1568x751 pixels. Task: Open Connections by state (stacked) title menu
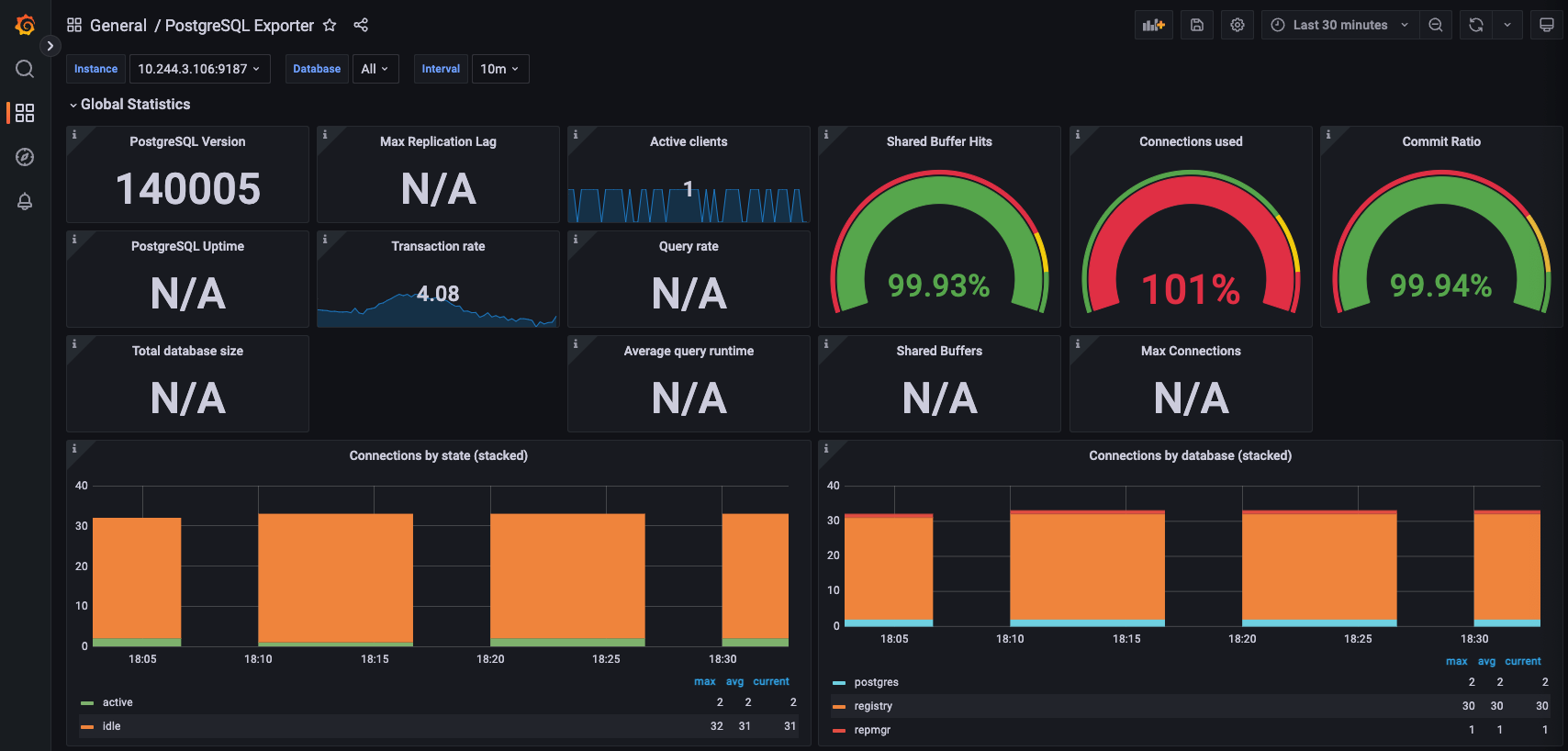438,455
